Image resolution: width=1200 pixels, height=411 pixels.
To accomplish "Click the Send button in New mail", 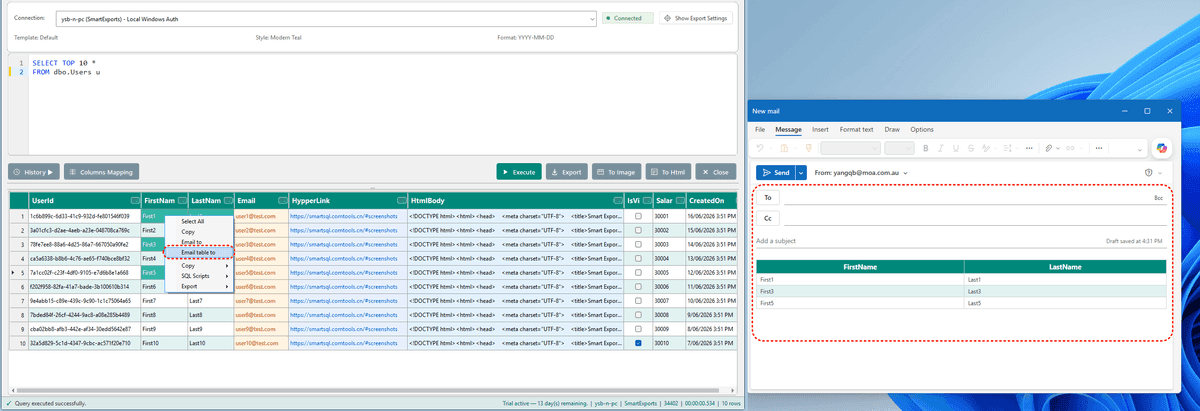I will (x=776, y=172).
